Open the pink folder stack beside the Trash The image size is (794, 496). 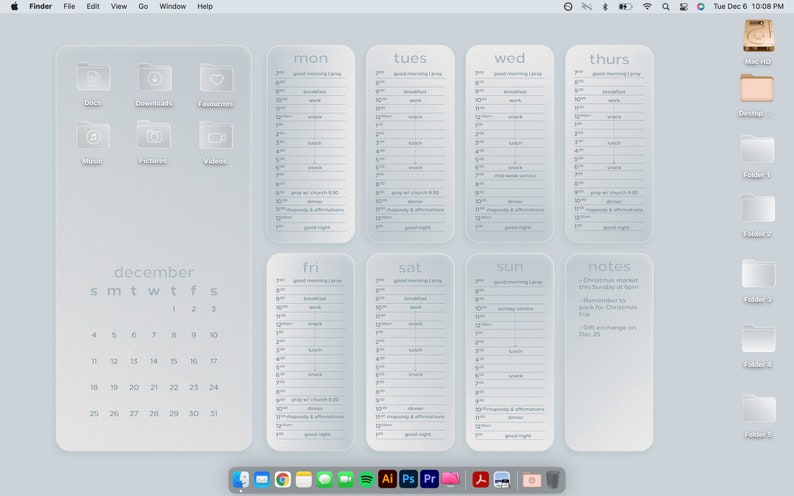(x=531, y=480)
